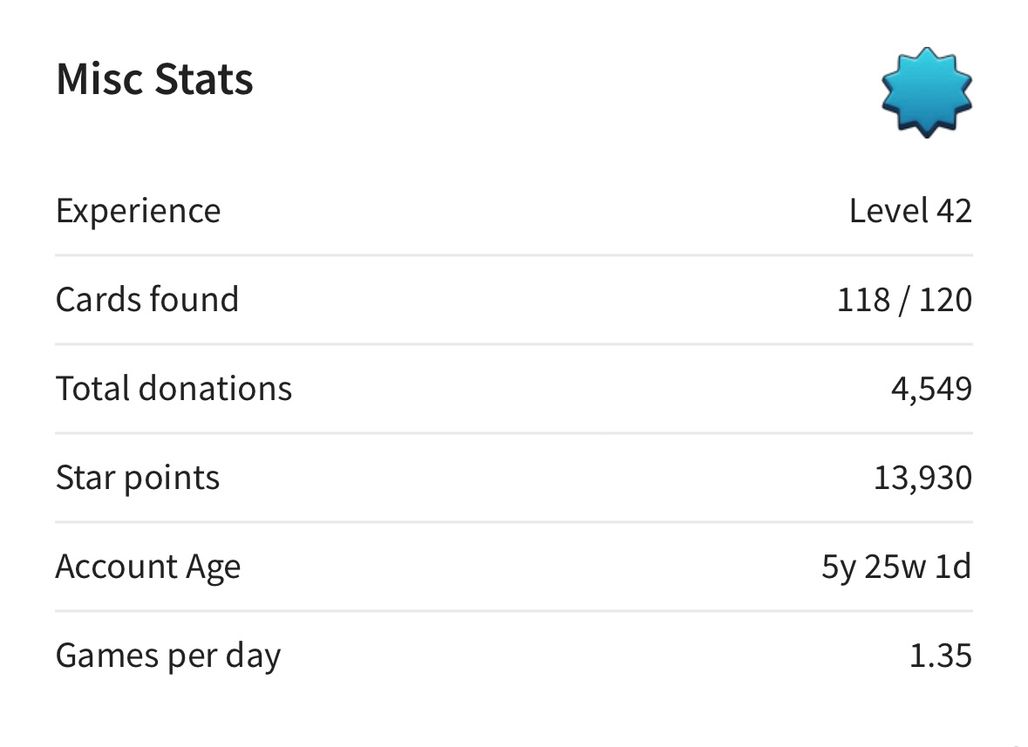1028x747 pixels.
Task: Select the Account Age label
Action: coord(148,567)
